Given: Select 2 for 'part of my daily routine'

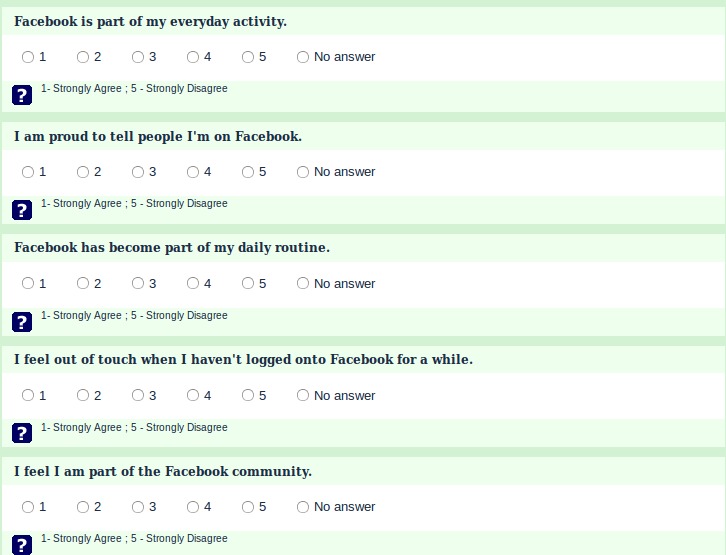Looking at the screenshot, I should coord(83,284).
